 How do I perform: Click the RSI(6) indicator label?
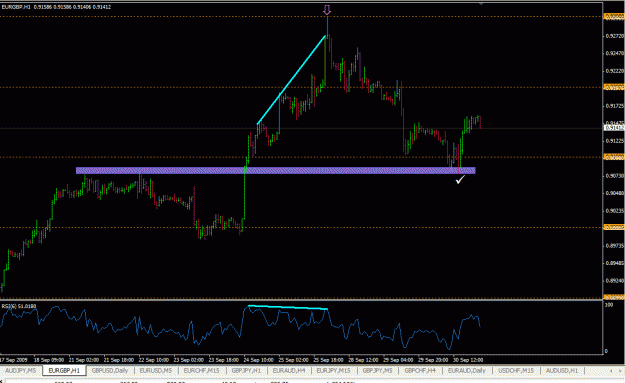19,306
